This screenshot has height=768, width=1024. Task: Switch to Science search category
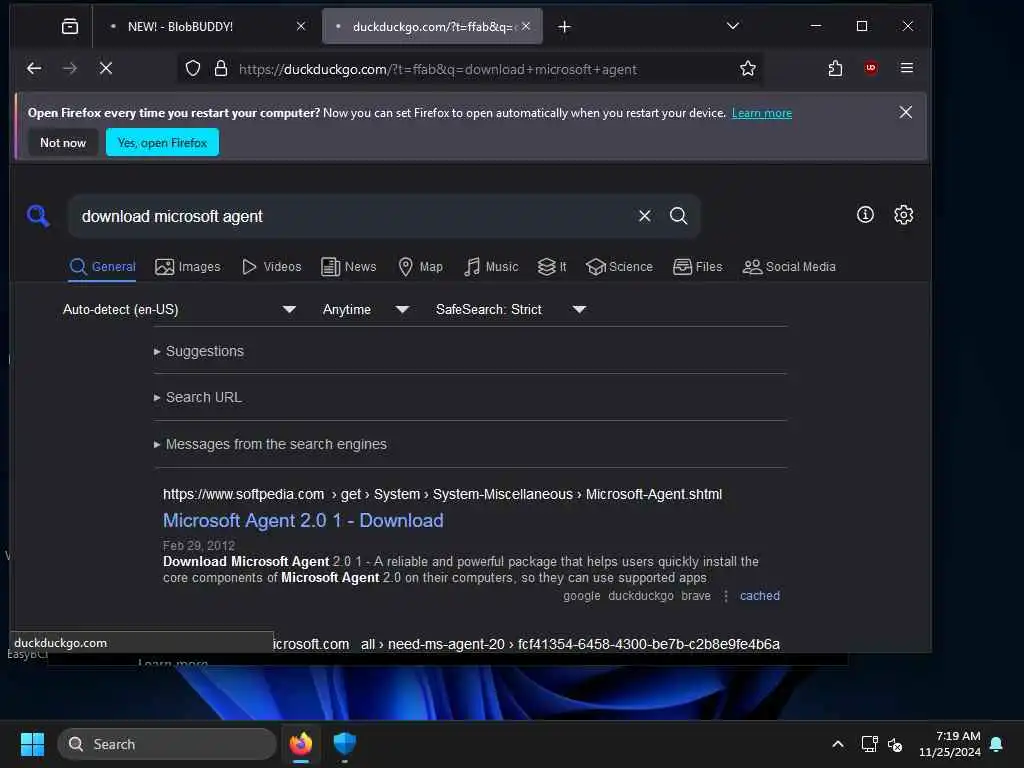(x=619, y=267)
